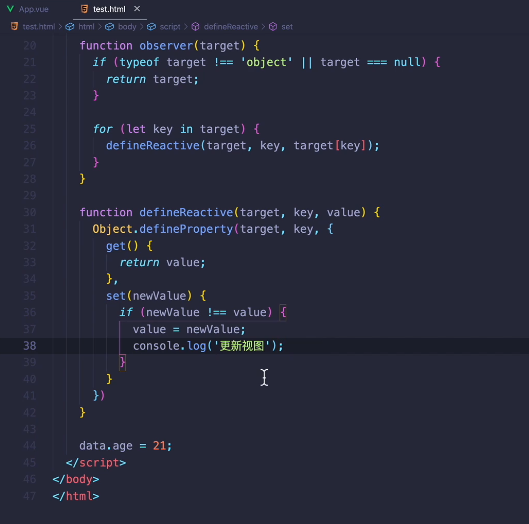The image size is (529, 524).
Task: Place cursor on 'observer' function name
Action: 166,46
